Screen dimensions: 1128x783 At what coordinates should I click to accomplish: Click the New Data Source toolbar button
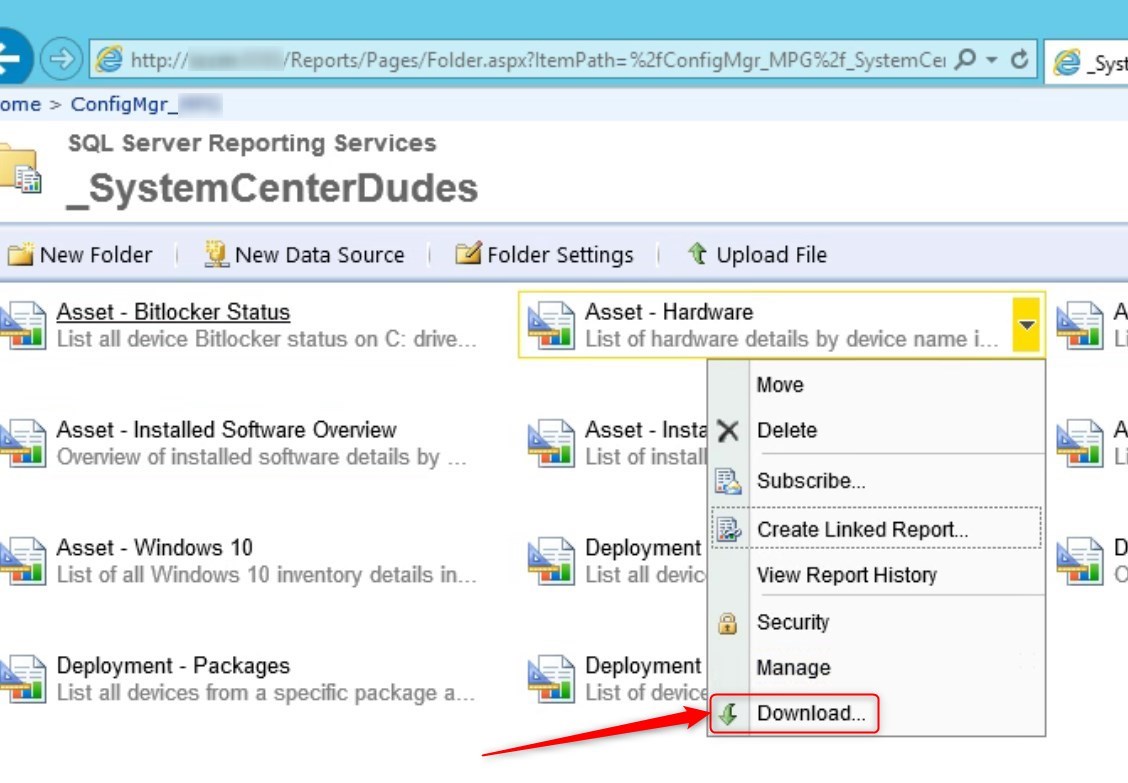[304, 255]
